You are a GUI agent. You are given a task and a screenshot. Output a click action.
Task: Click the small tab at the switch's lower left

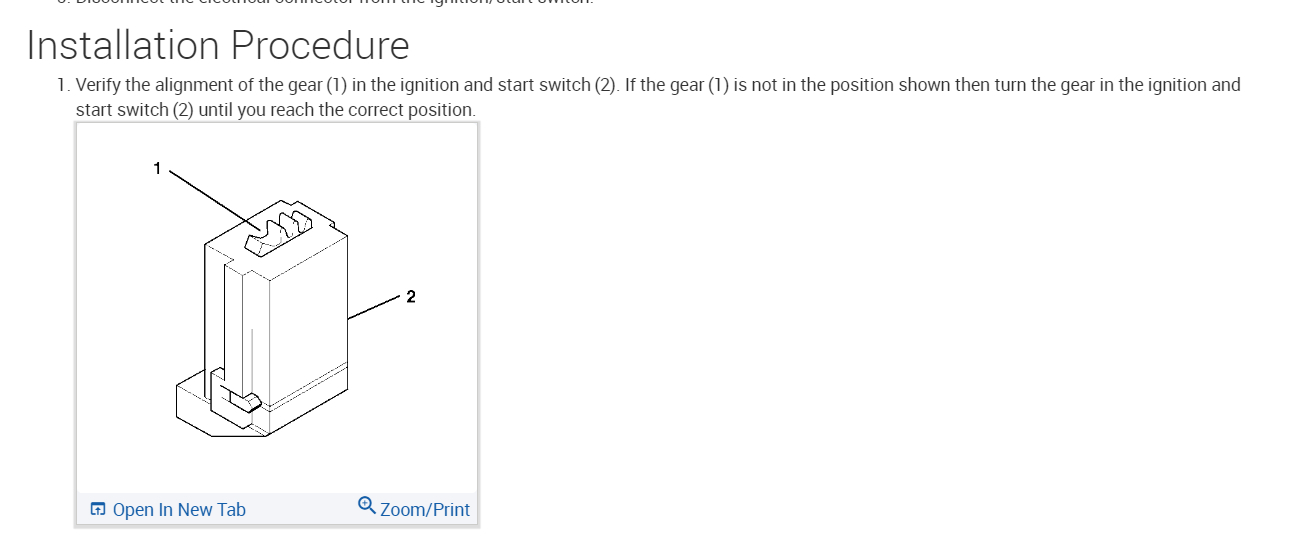[x=240, y=400]
